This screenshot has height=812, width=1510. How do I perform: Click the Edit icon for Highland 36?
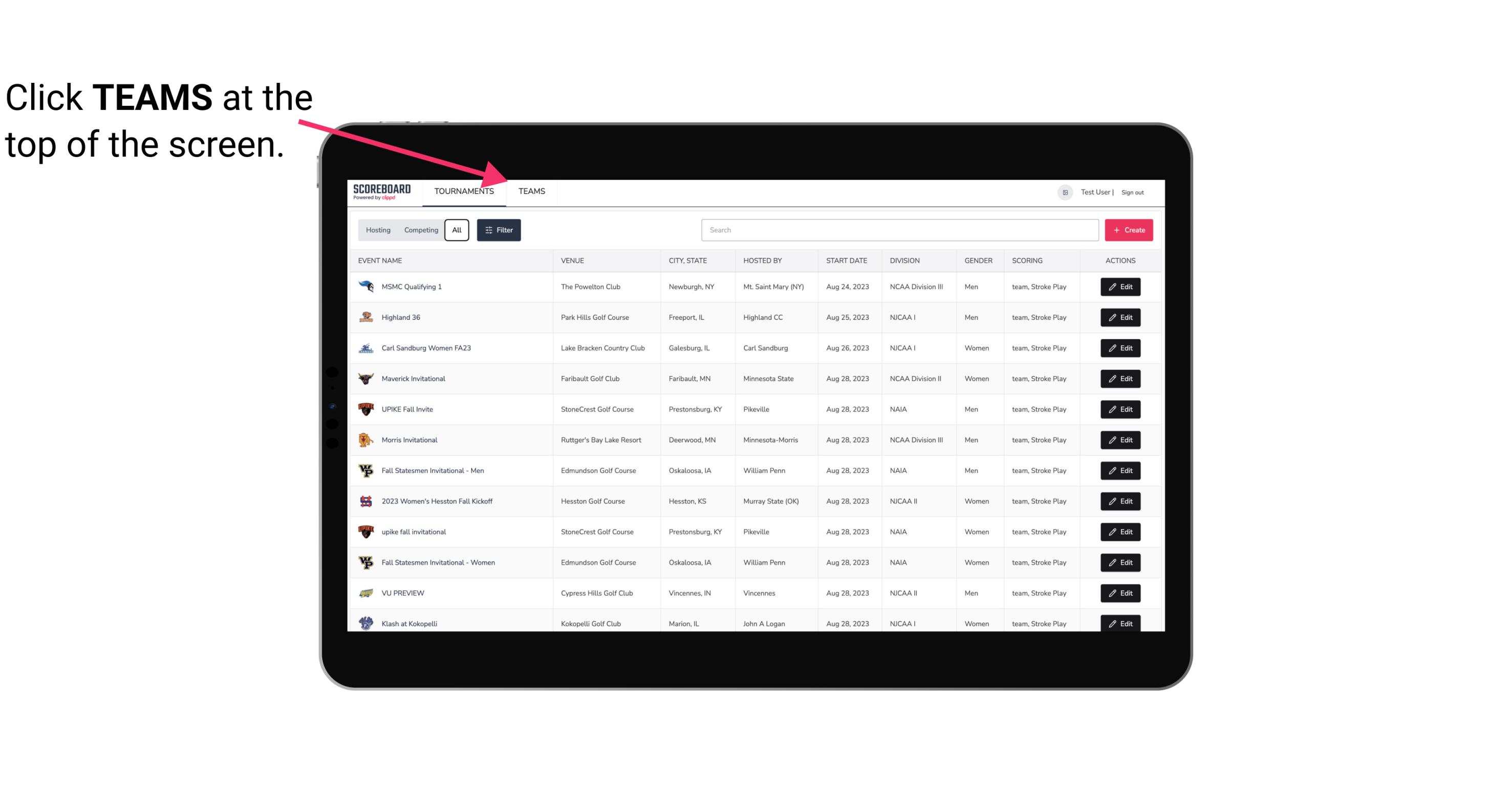pyautogui.click(x=1121, y=317)
